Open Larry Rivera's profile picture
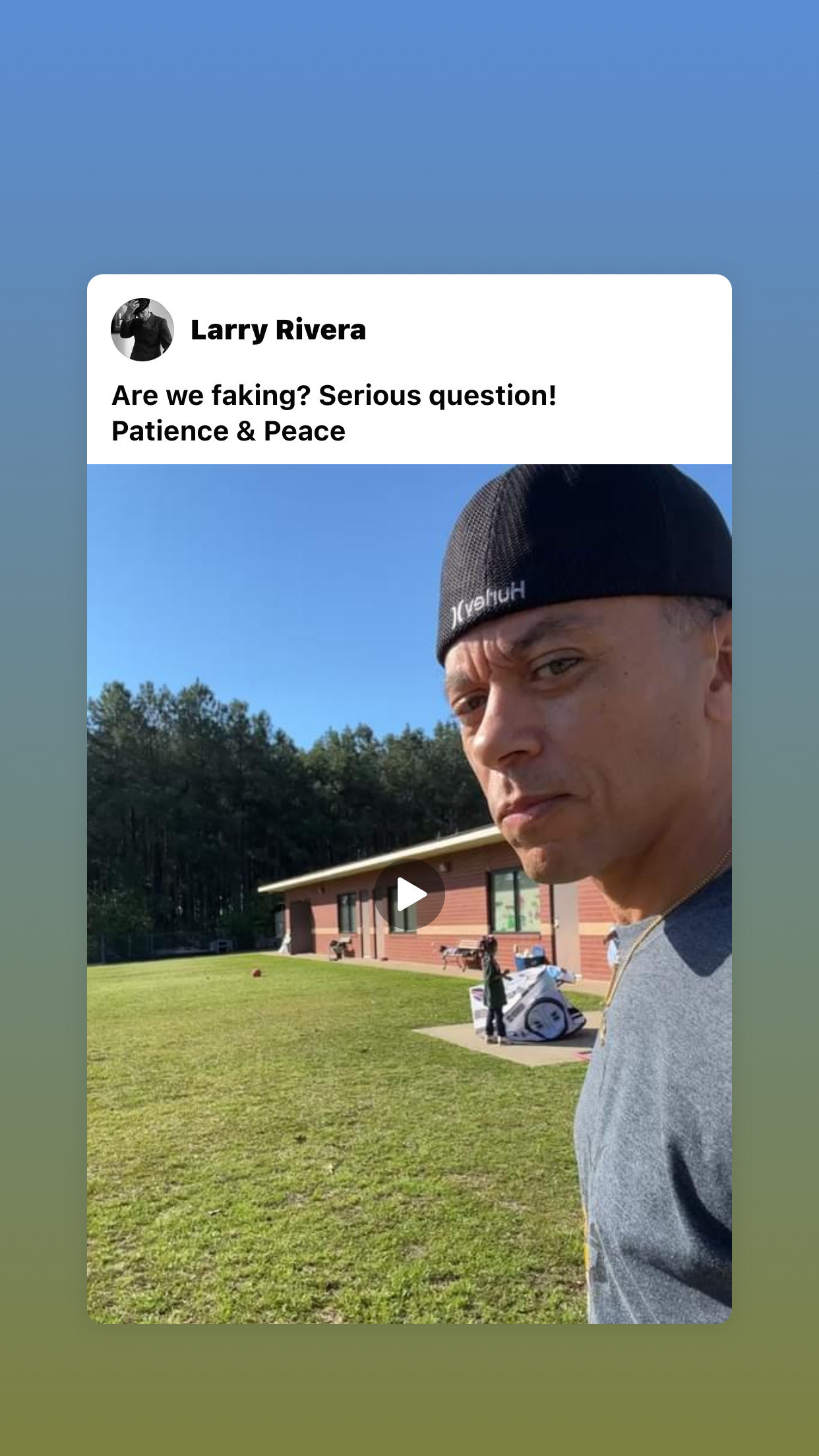This screenshot has height=1456, width=819. (x=142, y=329)
